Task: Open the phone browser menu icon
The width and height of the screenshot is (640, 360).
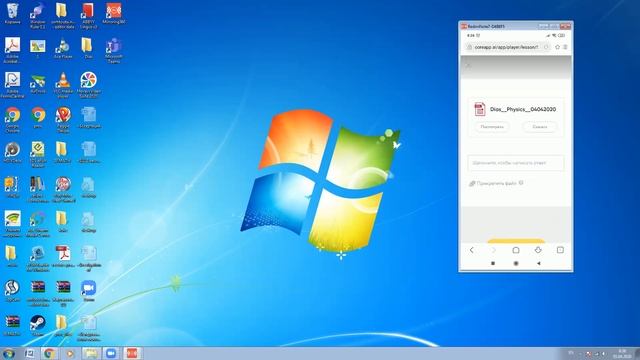Action: coord(565,47)
